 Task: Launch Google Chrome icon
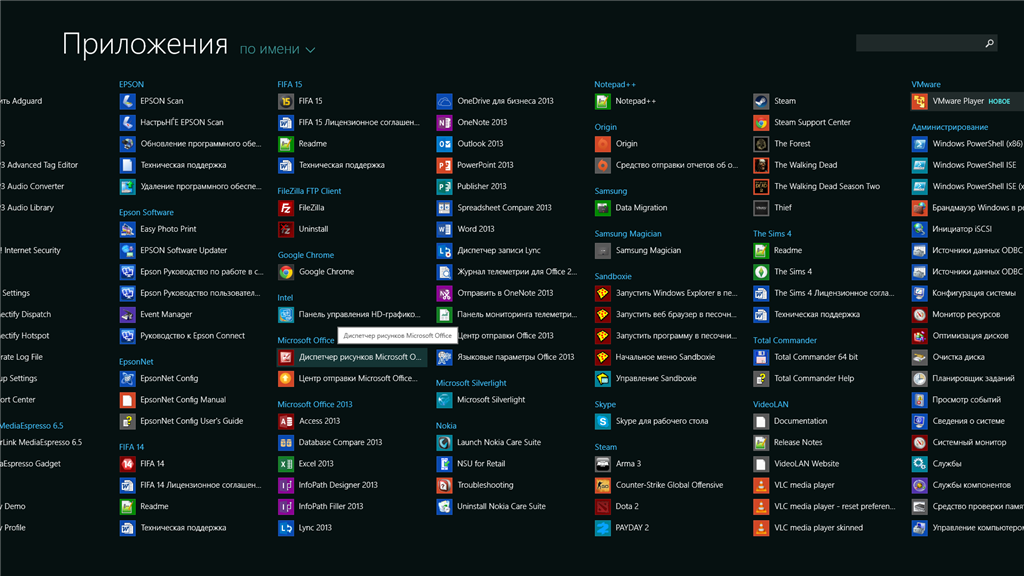[x=286, y=272]
